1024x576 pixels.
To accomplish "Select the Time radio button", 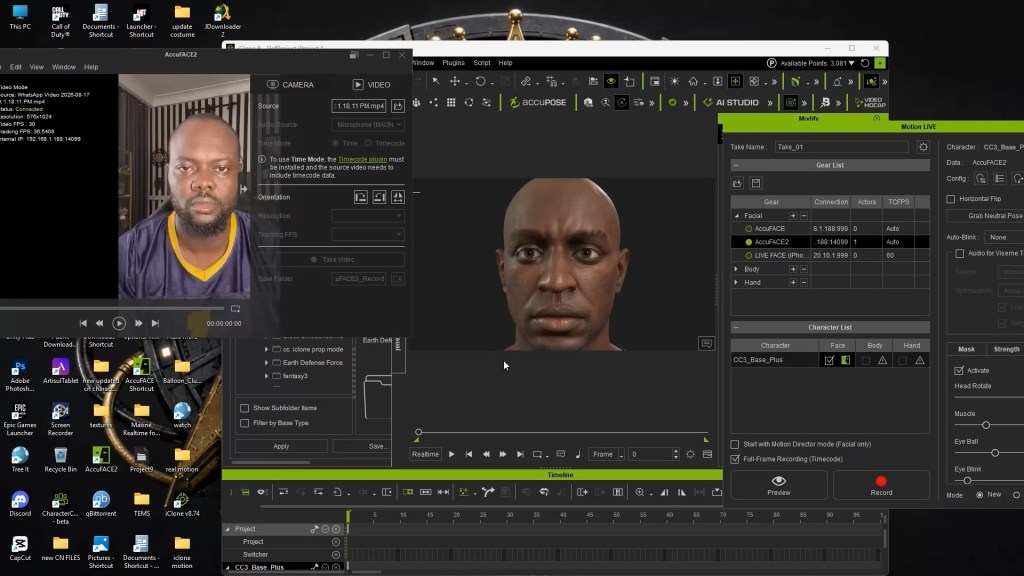I will tap(335, 143).
